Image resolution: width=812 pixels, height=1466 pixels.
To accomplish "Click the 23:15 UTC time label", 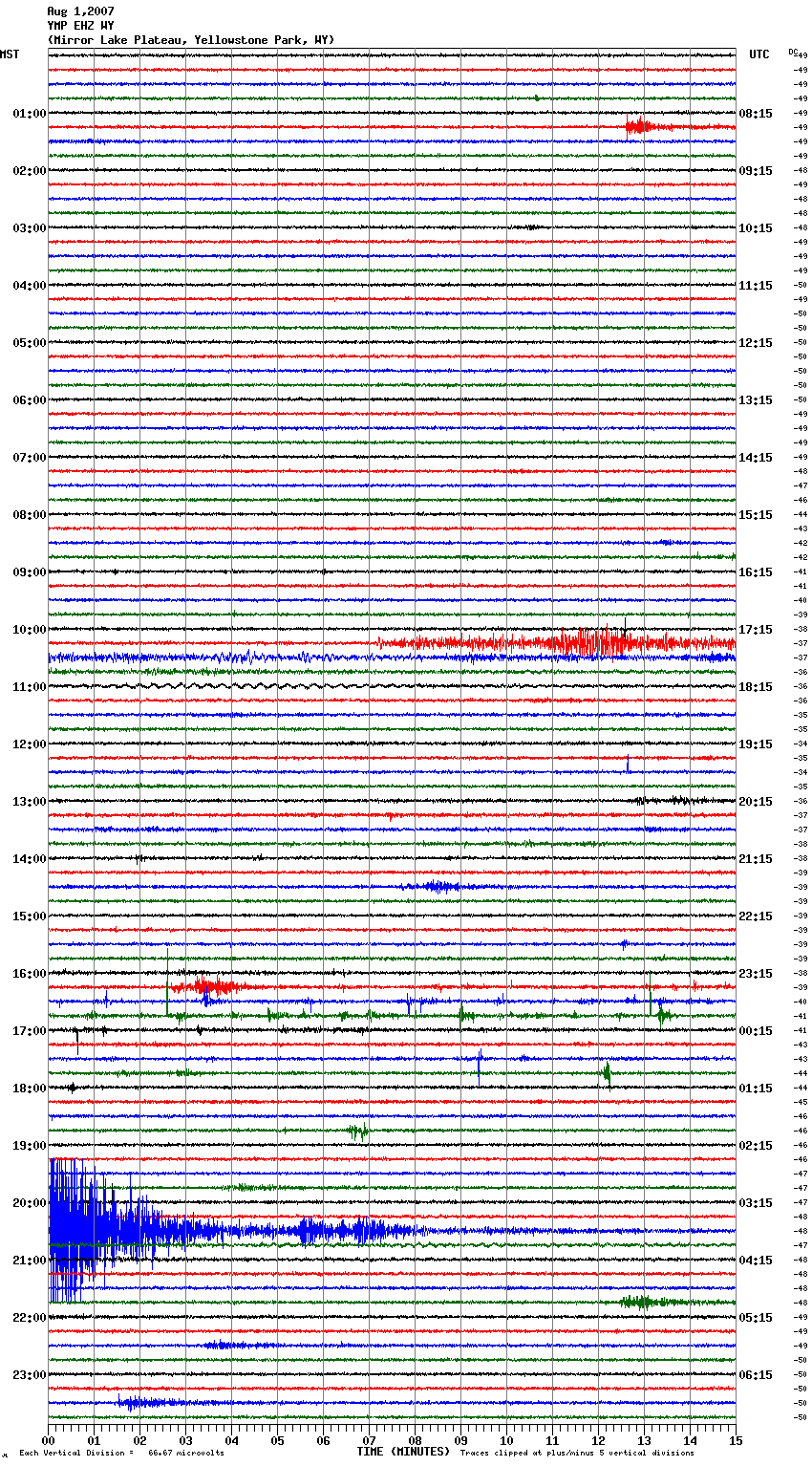I will (x=756, y=974).
